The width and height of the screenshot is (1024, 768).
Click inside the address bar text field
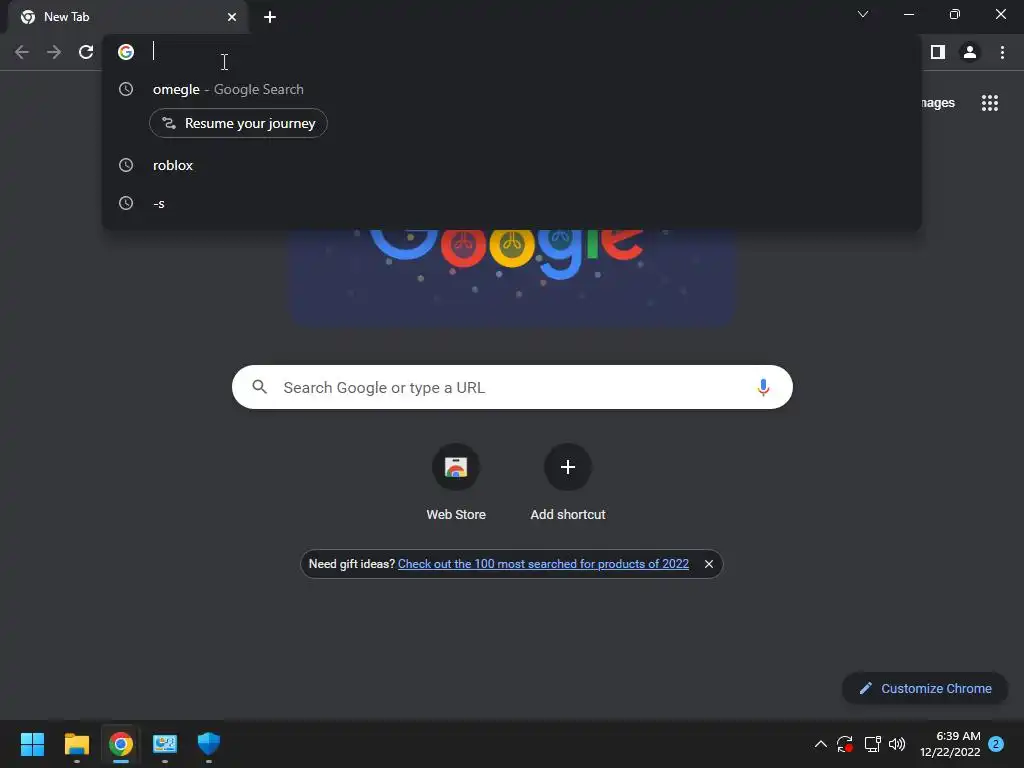522,52
